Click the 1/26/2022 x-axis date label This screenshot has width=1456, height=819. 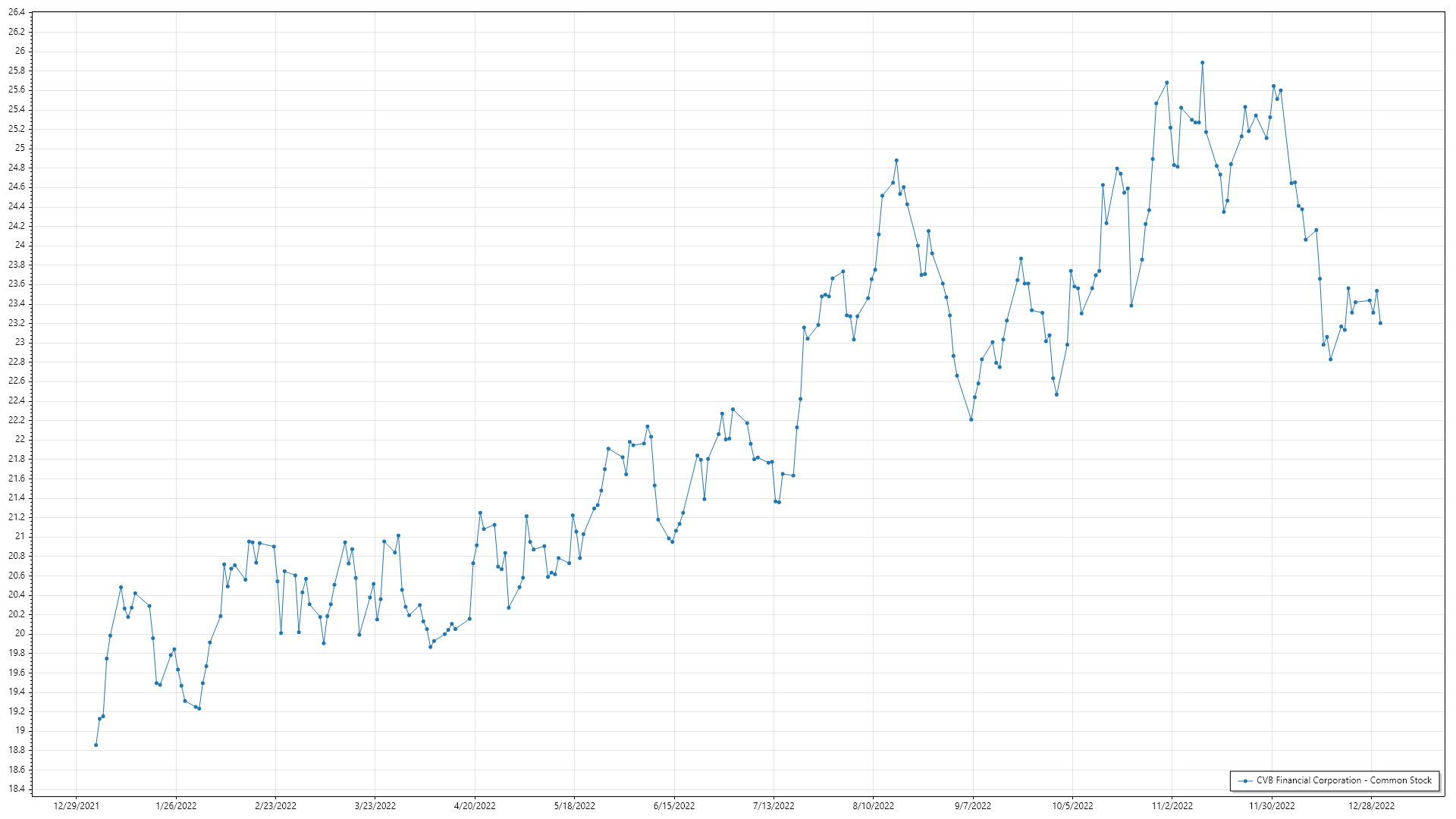click(x=176, y=805)
